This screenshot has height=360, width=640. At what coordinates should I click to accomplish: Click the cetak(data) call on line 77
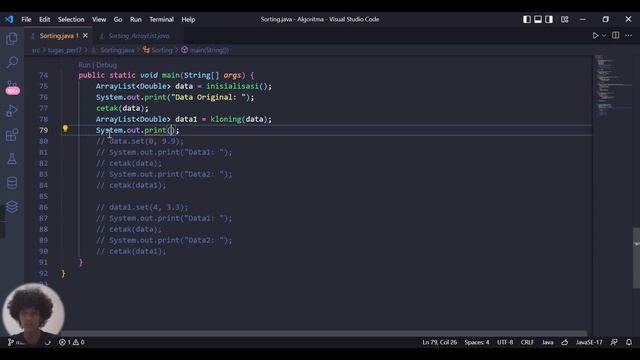(122, 108)
